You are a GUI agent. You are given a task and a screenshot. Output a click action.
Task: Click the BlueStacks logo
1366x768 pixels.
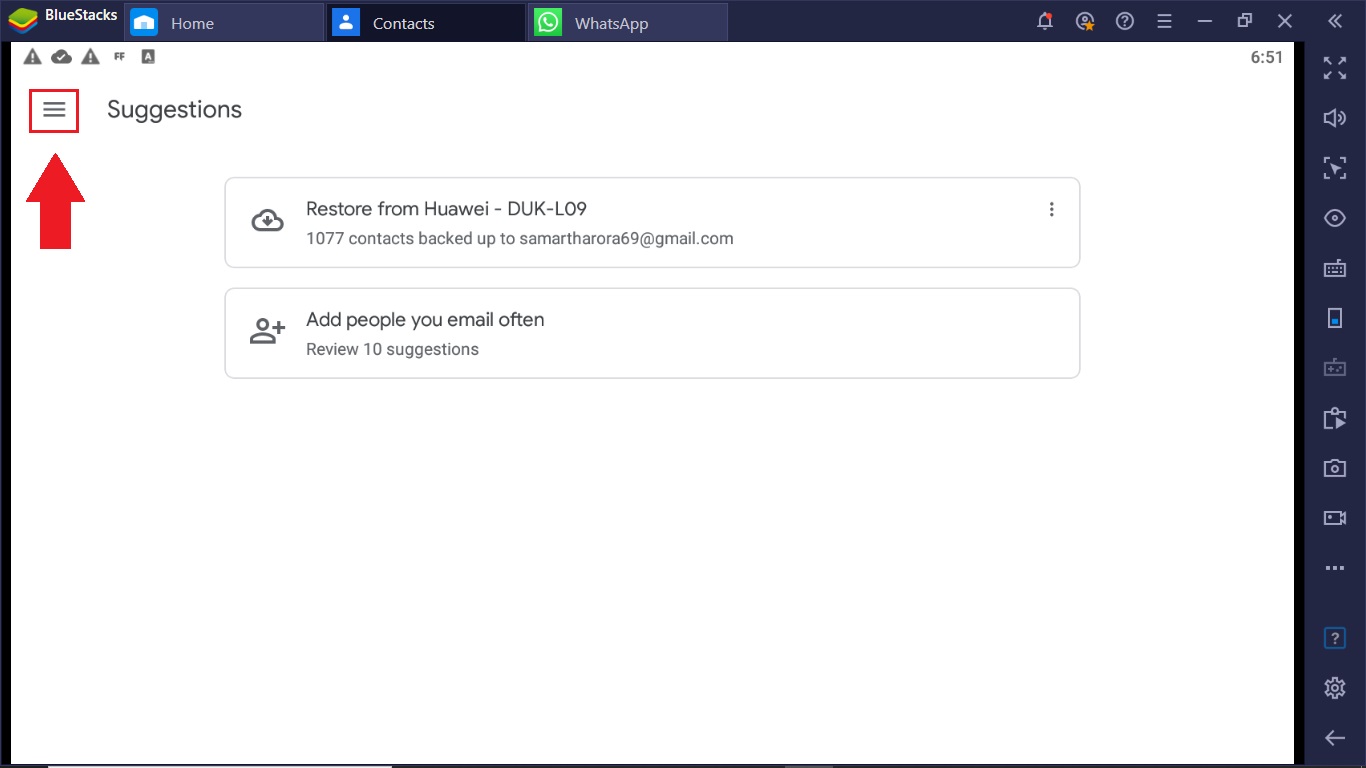[24, 19]
